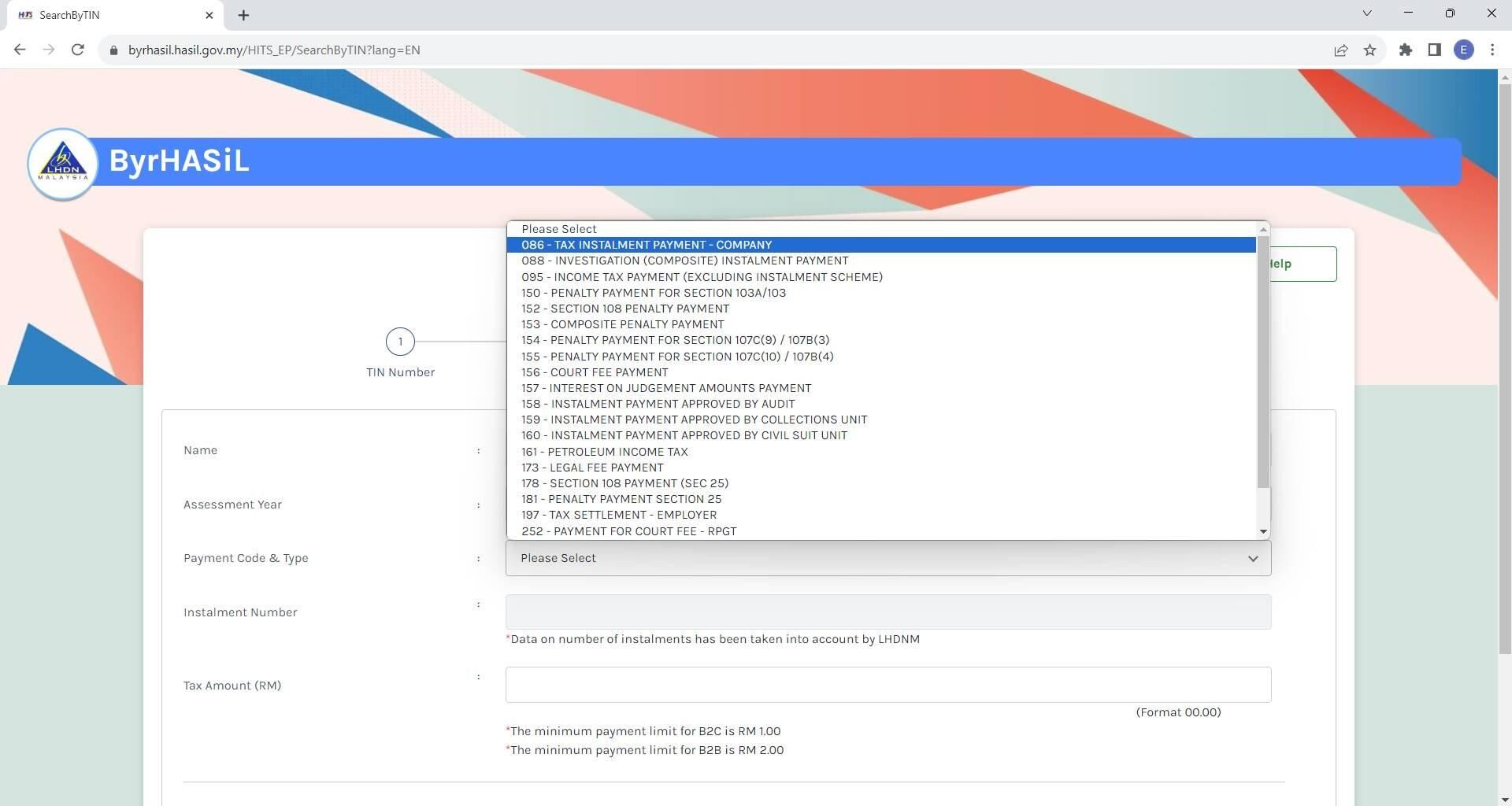Select 197 - Tax Settlement - Employer
This screenshot has height=806, width=1512.
tap(881, 515)
